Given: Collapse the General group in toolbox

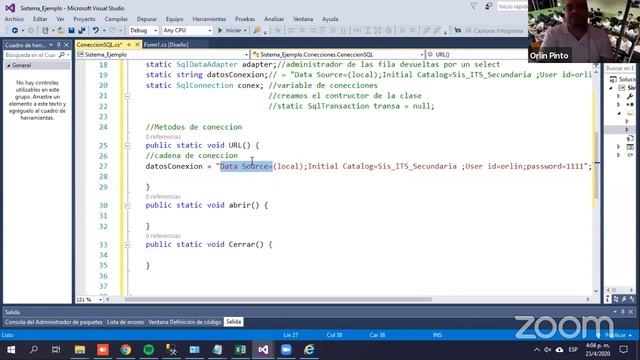Looking at the screenshot, I should click(x=9, y=66).
